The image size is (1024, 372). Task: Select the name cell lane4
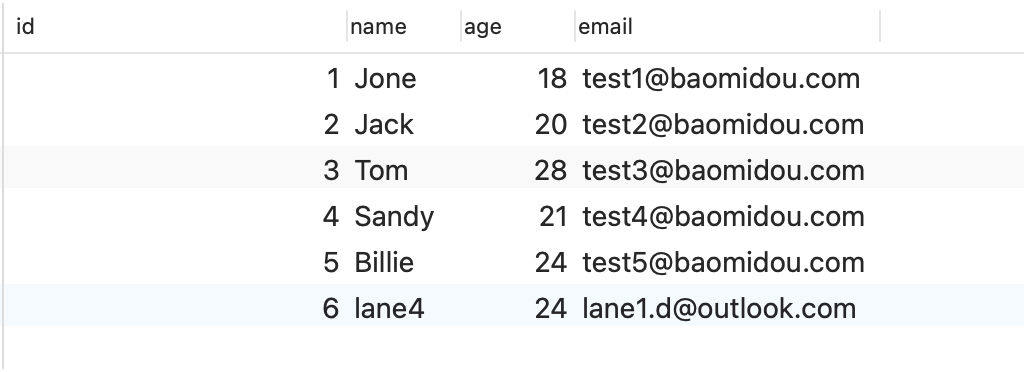(x=389, y=308)
